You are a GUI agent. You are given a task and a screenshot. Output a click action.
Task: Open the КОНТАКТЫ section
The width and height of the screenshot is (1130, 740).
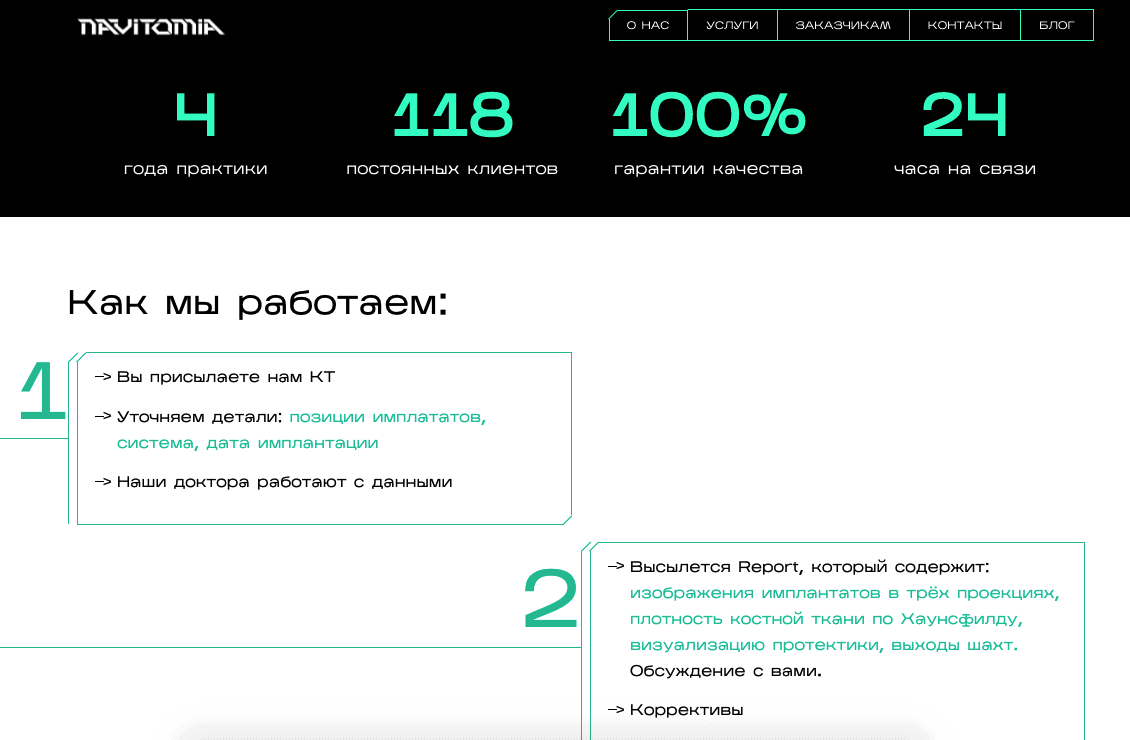click(964, 25)
